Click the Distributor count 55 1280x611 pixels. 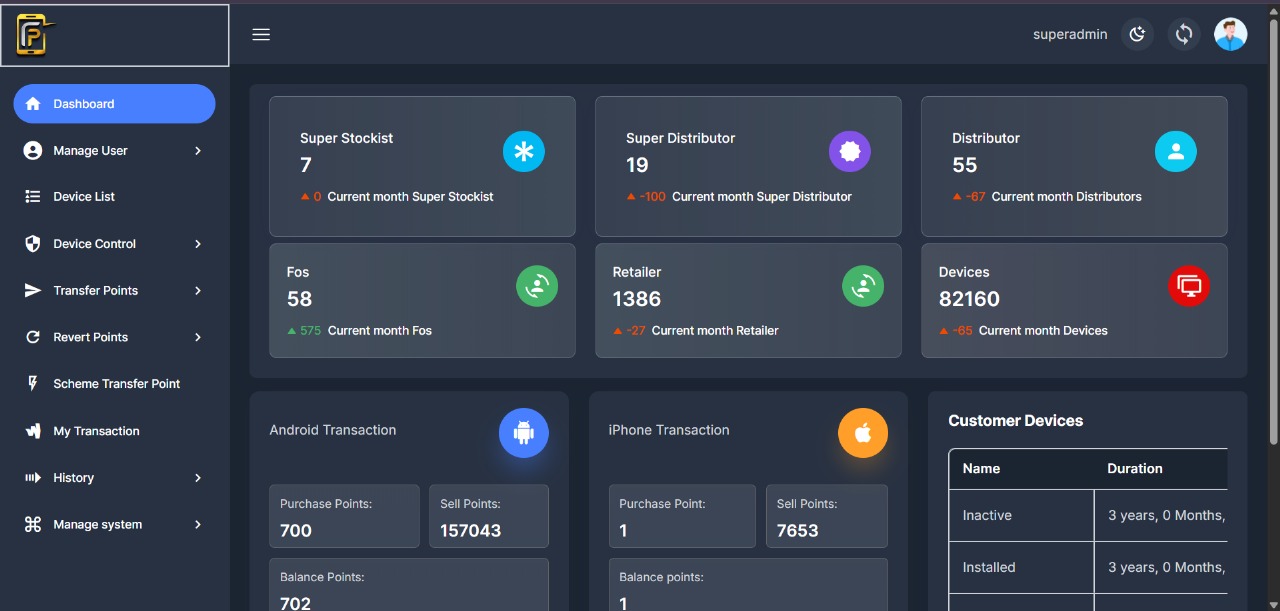pyautogui.click(x=964, y=165)
